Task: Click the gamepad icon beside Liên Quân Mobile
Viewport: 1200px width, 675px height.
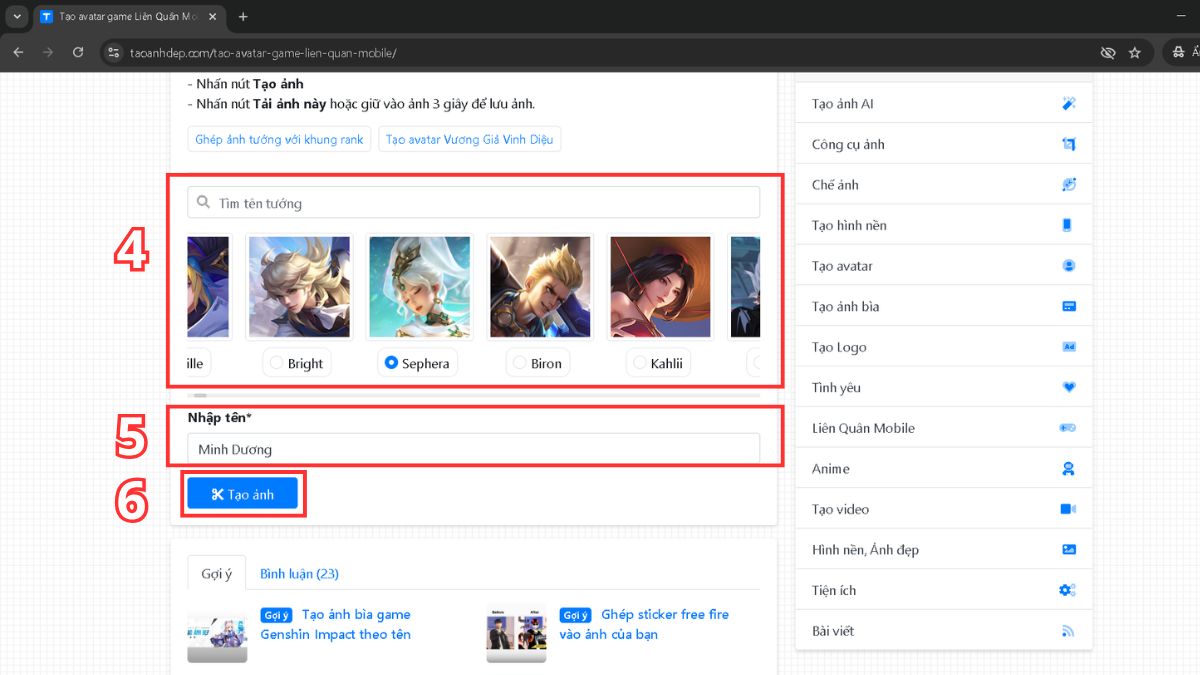Action: coord(1068,428)
